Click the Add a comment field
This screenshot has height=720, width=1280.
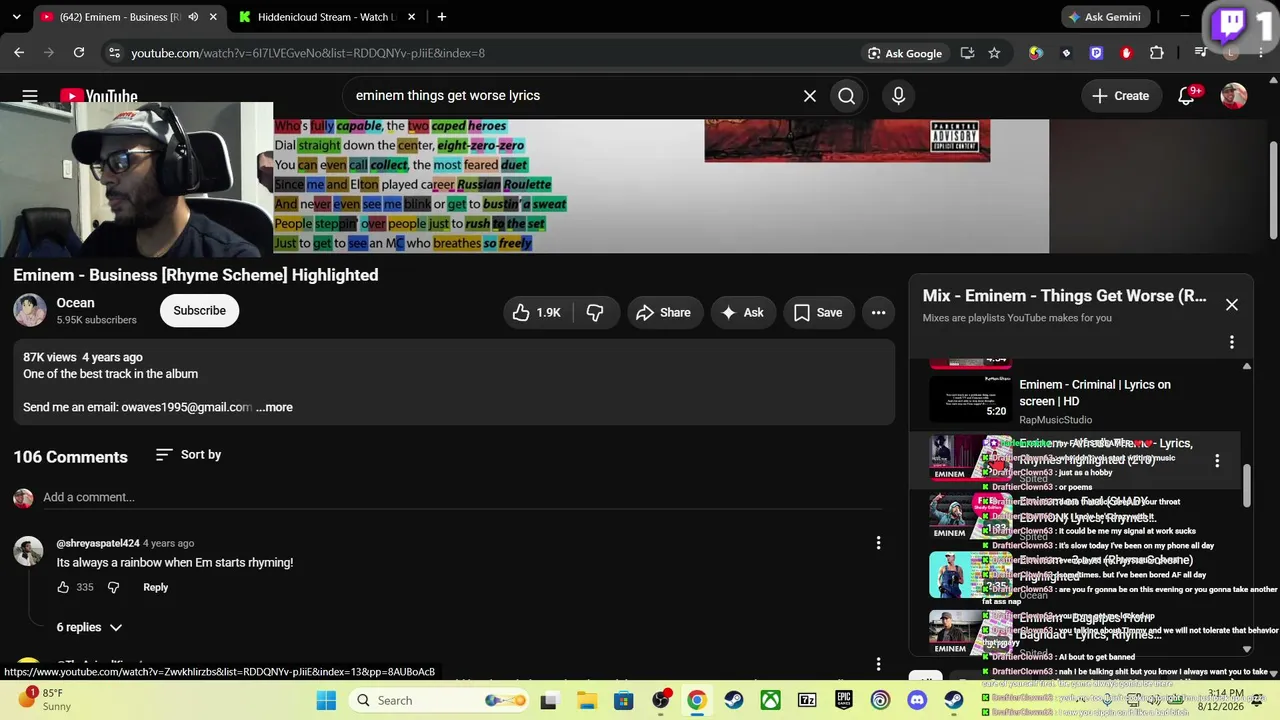click(462, 497)
